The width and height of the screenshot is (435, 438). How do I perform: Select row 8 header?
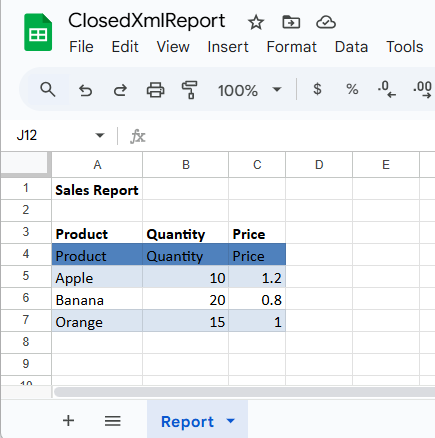(26, 342)
